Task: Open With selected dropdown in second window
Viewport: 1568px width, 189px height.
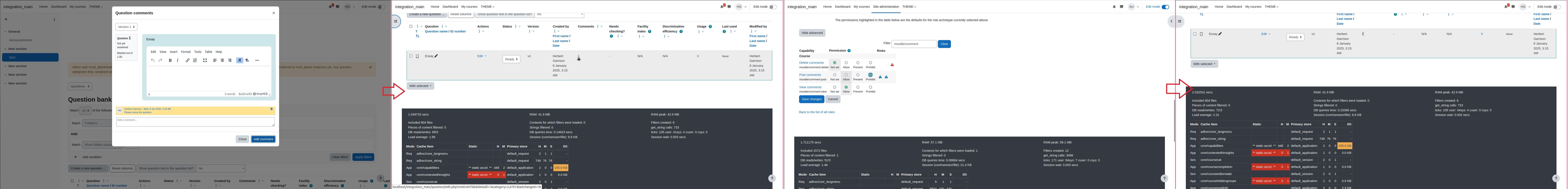Action: pyautogui.click(x=421, y=86)
